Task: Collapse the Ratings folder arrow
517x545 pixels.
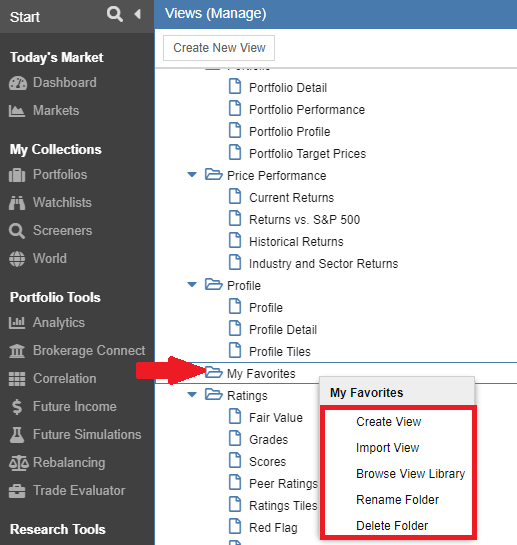Action: click(x=192, y=394)
